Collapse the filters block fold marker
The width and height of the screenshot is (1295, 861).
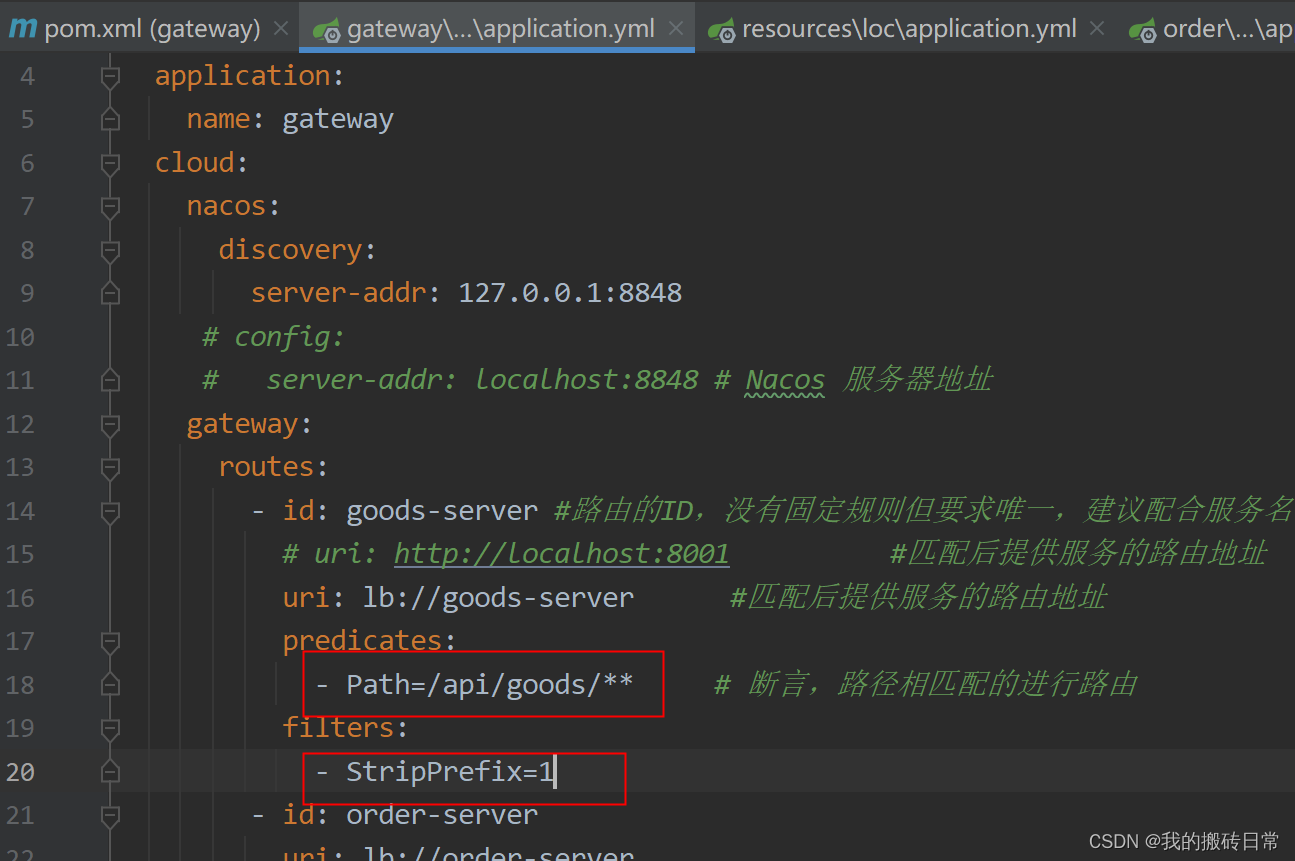pos(110,727)
